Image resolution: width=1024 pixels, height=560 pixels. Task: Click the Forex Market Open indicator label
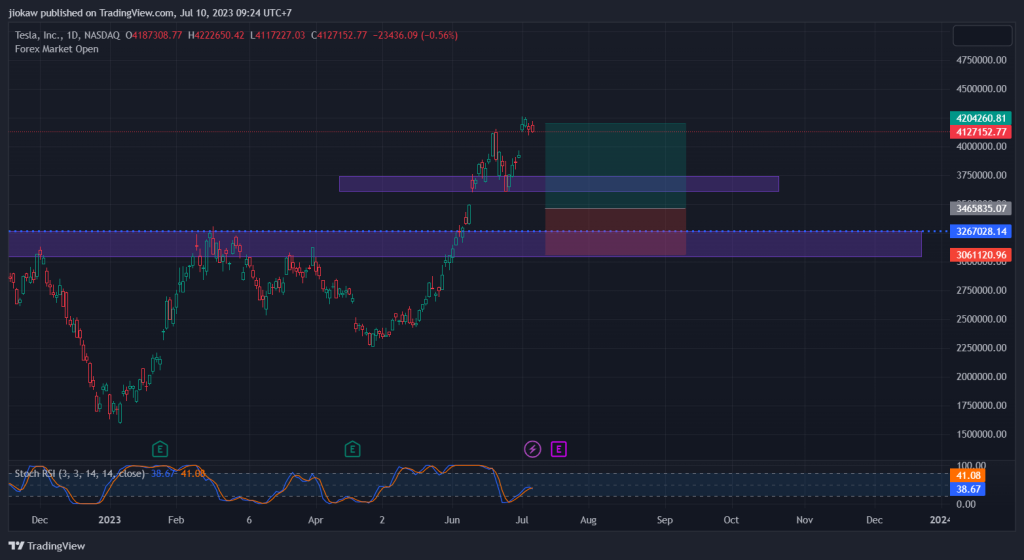(57, 49)
